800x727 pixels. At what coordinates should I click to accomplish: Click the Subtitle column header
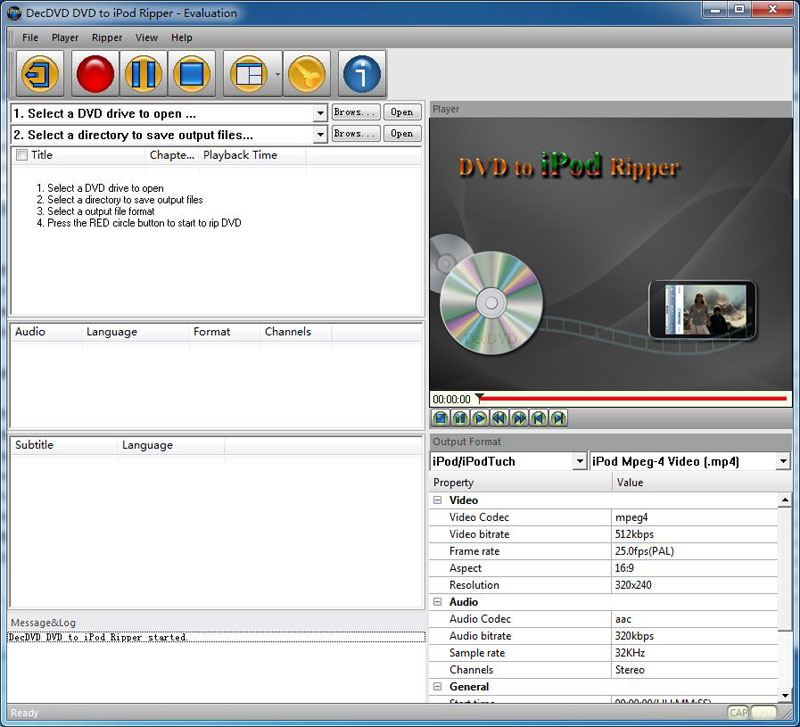[64, 445]
